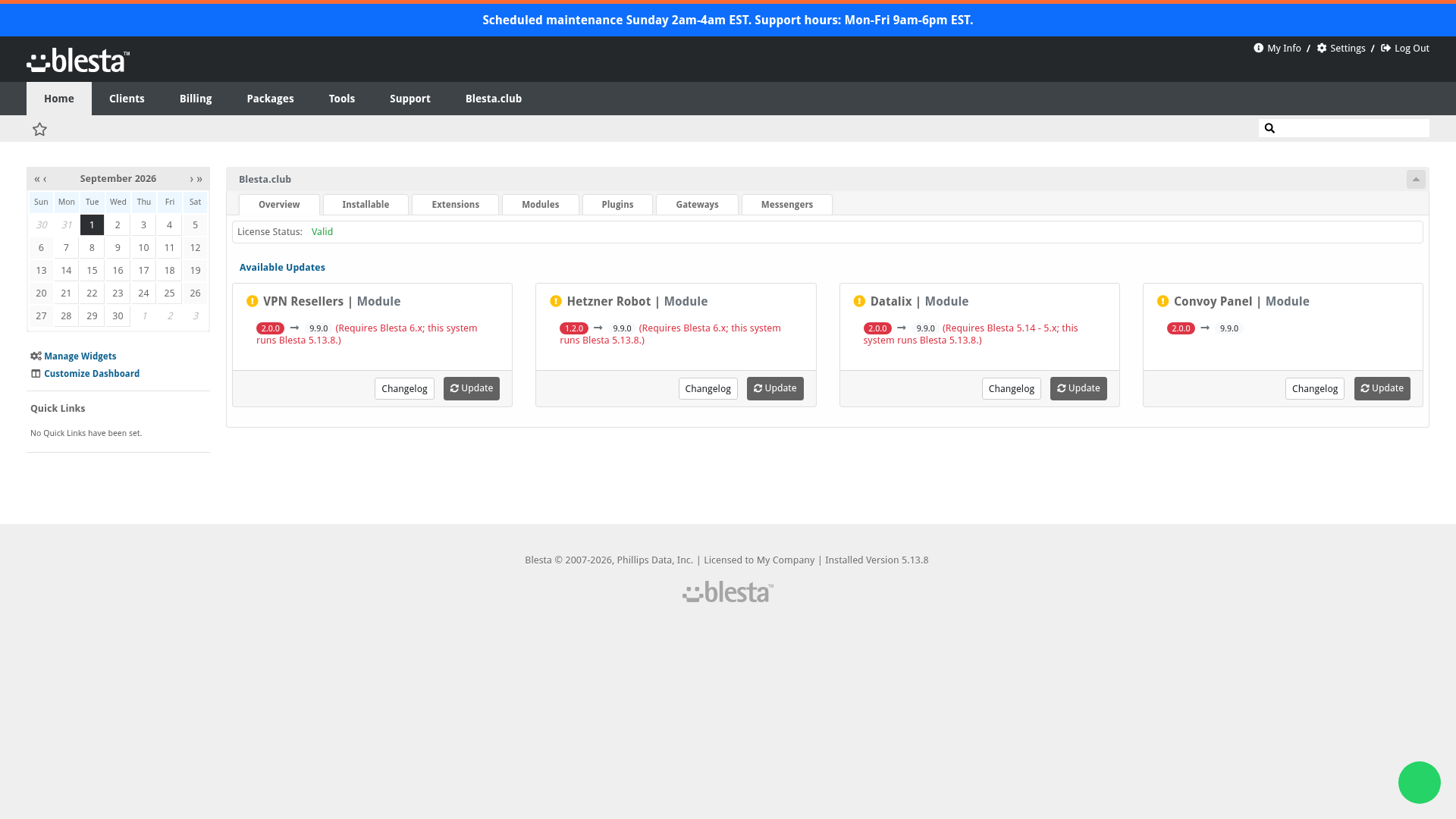Click the "Convoy Panel | Module" title
This screenshot has width=1456, height=819.
(1241, 302)
